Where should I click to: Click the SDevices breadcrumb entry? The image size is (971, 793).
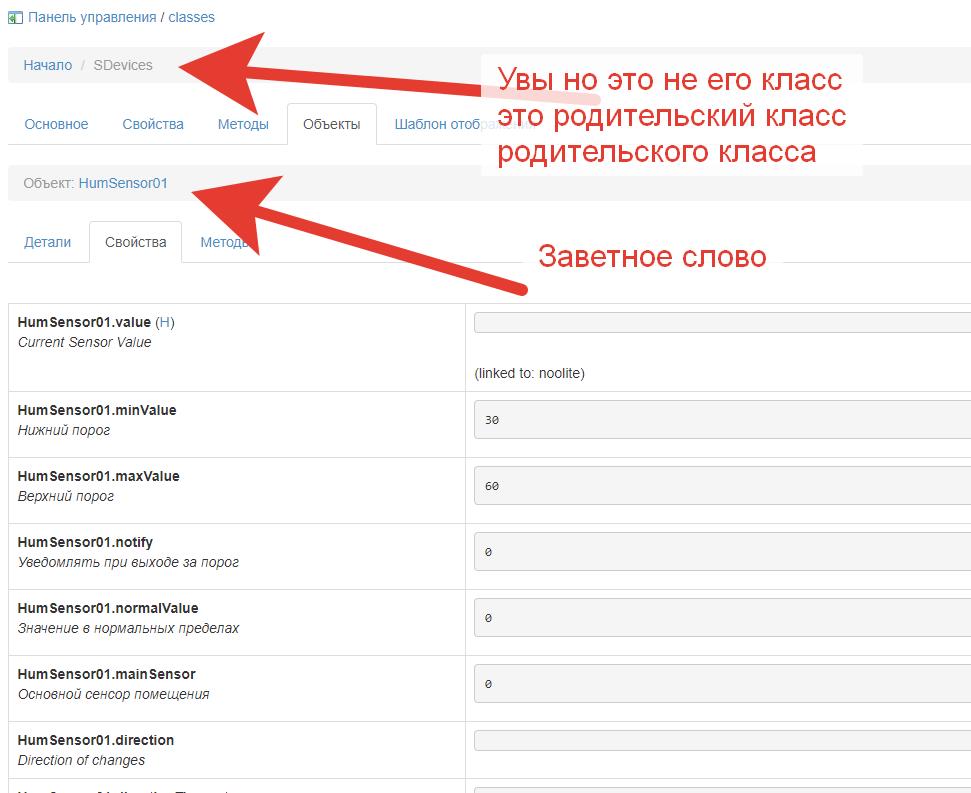123,65
